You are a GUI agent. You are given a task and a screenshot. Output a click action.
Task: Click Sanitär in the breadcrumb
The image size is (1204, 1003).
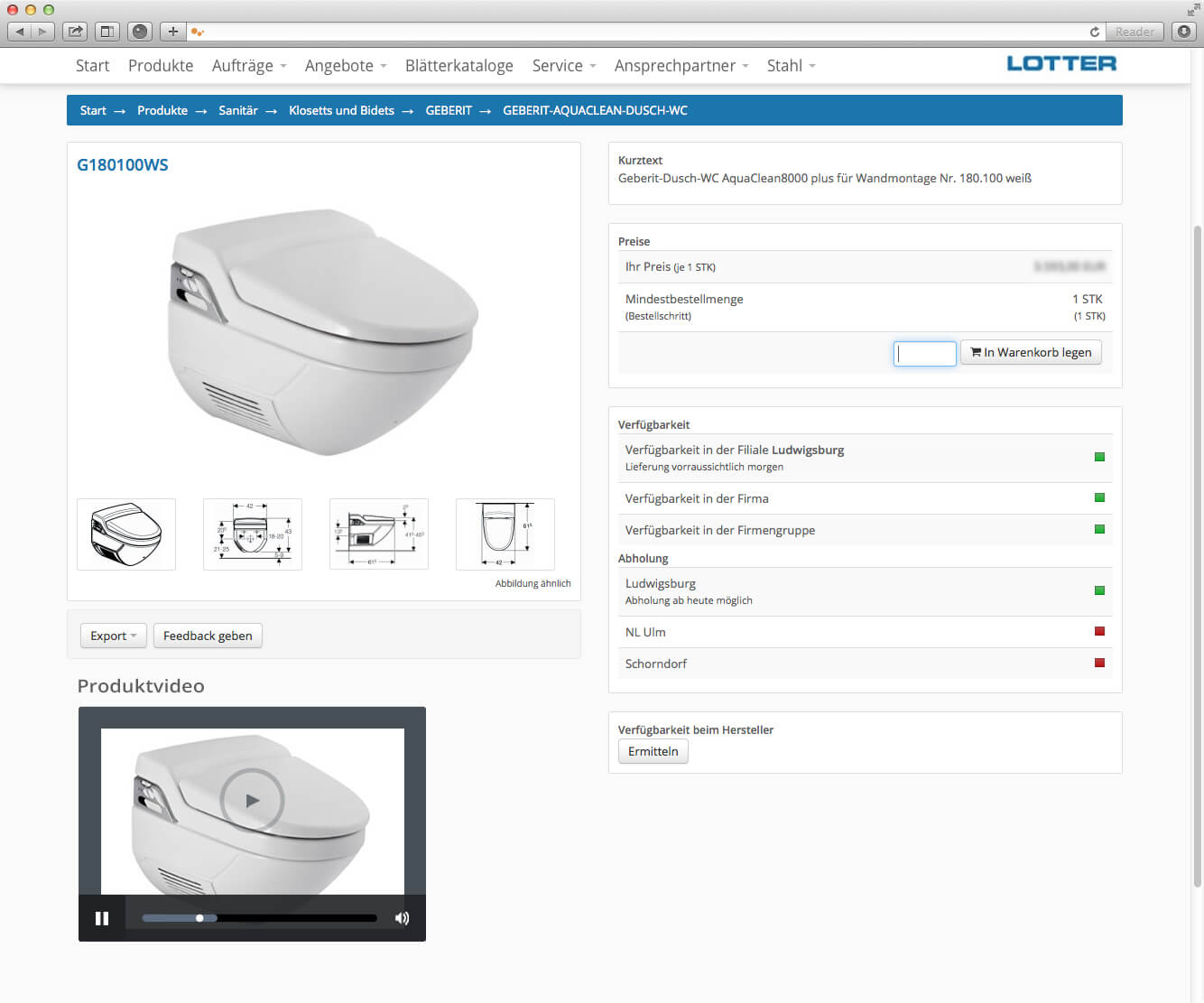pos(238,110)
